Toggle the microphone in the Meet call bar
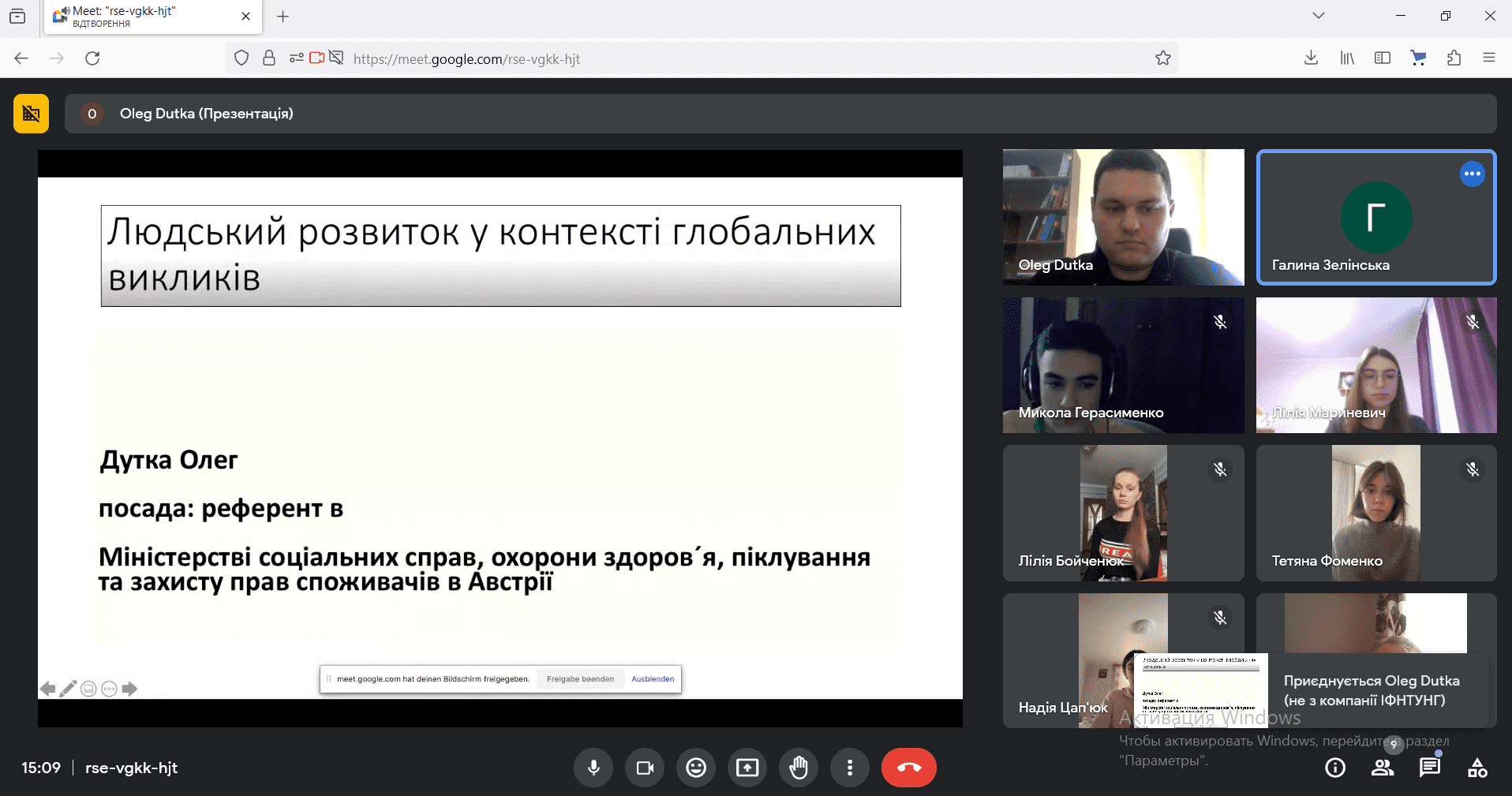Image resolution: width=1512 pixels, height=796 pixels. [593, 768]
